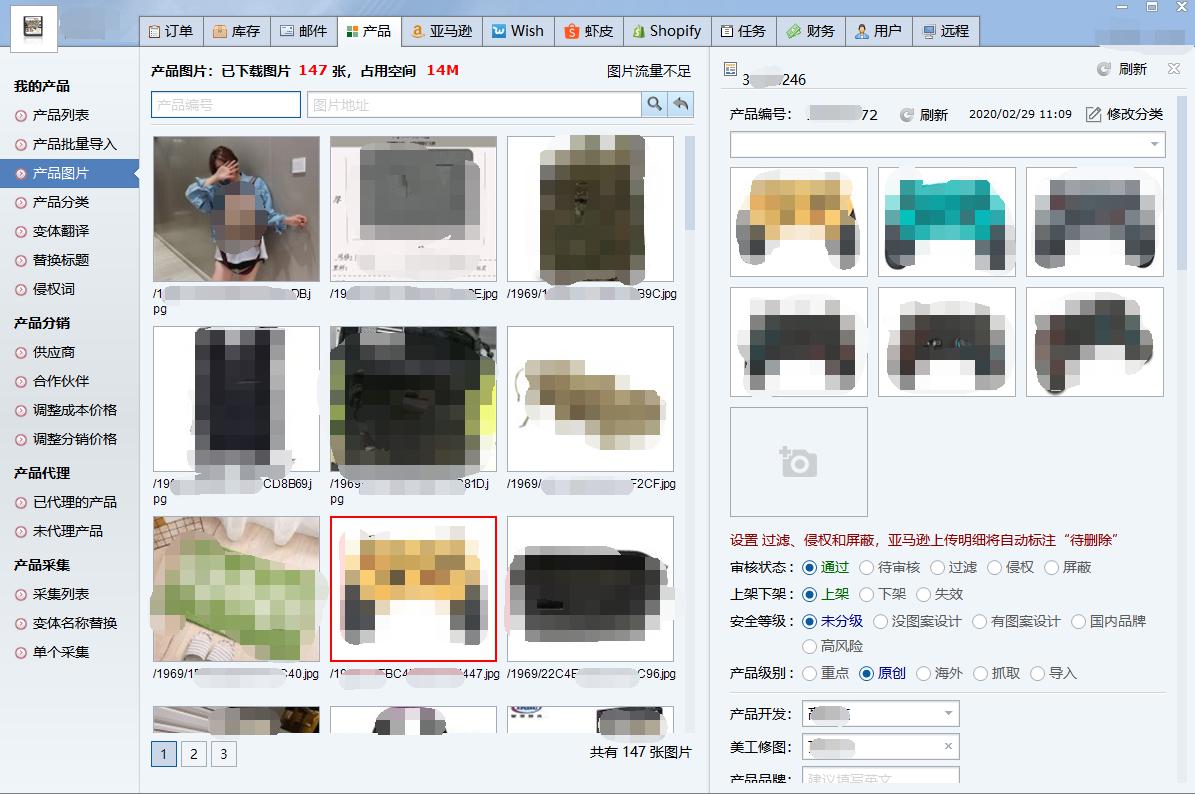Select the 产品 tab
This screenshot has height=794, width=1195.
369,31
